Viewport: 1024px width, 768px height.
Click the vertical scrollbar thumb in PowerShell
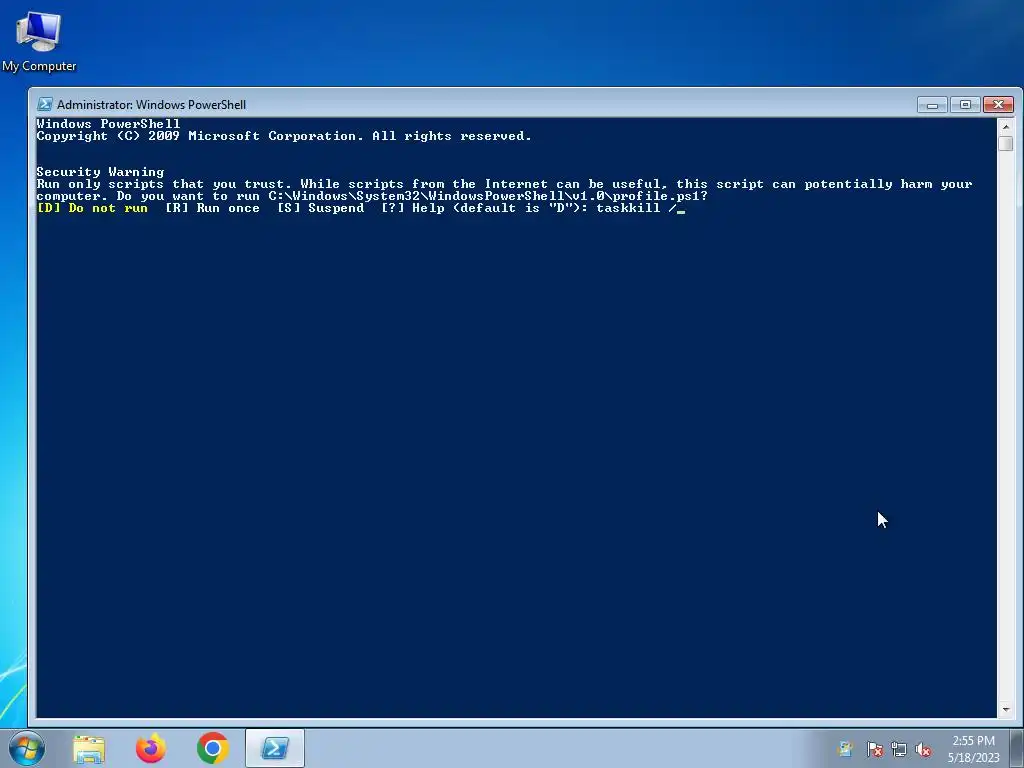click(x=1006, y=144)
